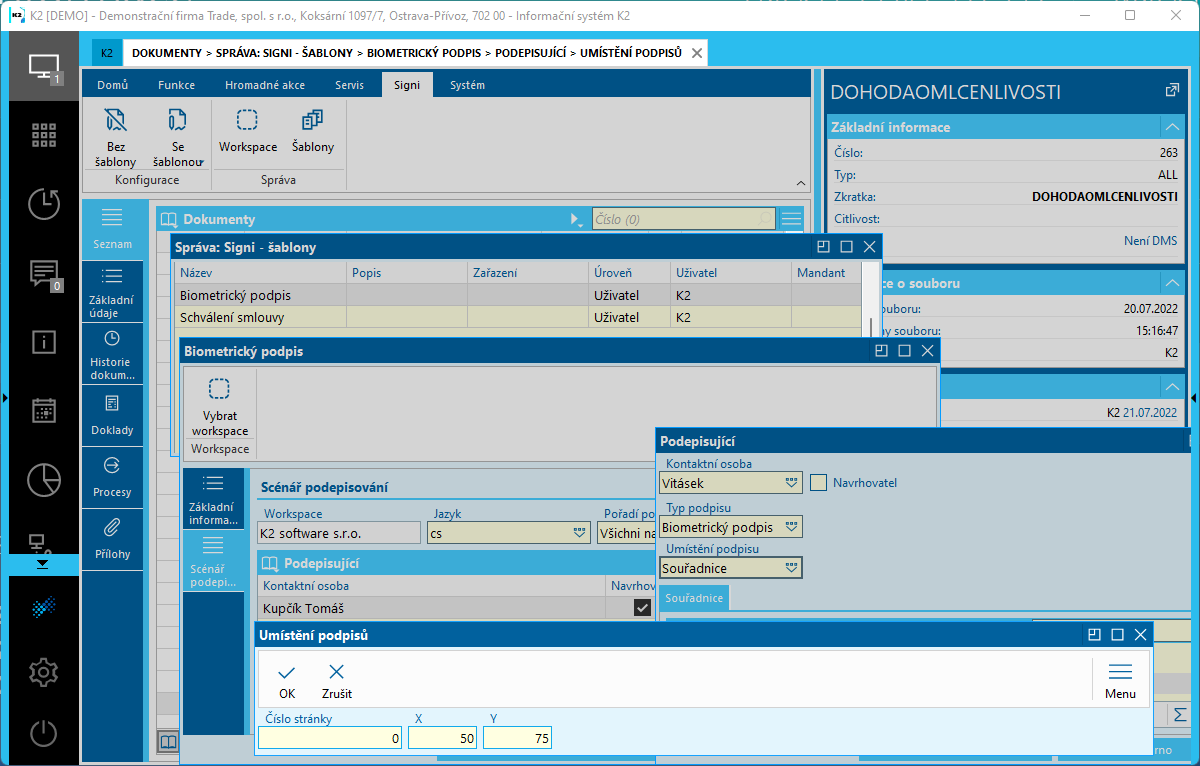This screenshot has height=766, width=1200.
Task: Click the Není DMS link
Action: [1150, 241]
